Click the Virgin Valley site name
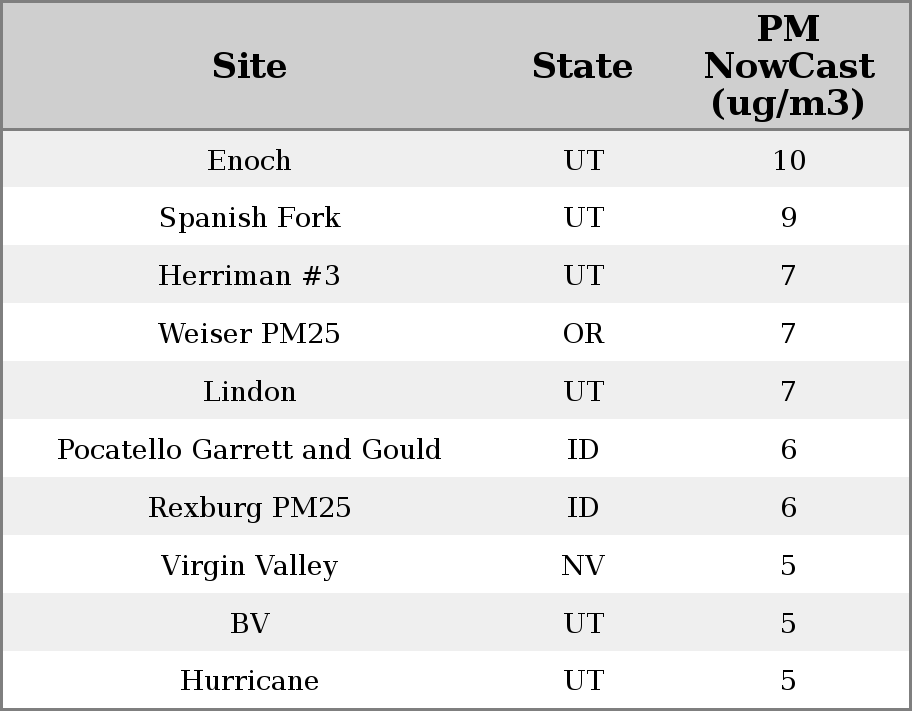 coord(249,566)
